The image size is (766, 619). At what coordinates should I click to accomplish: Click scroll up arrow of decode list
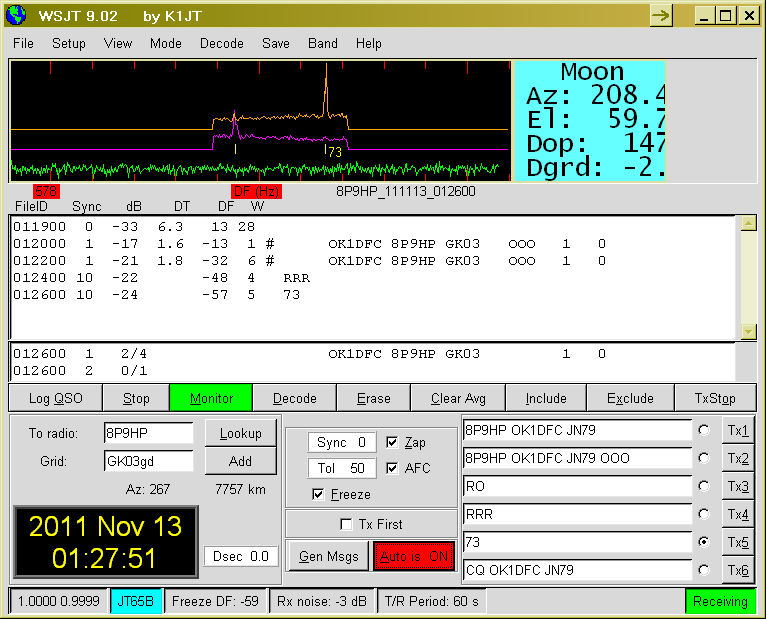pyautogui.click(x=748, y=224)
